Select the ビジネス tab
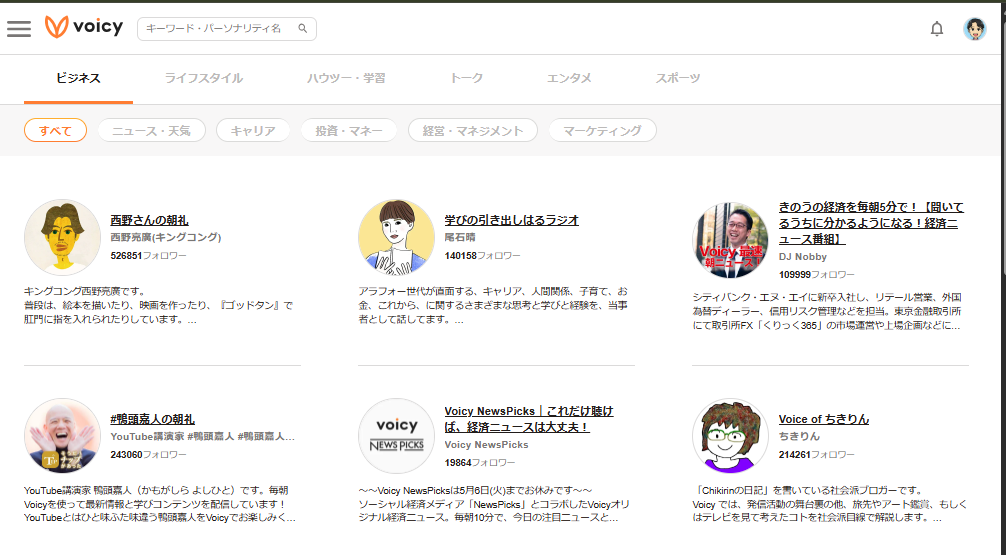1006x555 pixels. 78,78
